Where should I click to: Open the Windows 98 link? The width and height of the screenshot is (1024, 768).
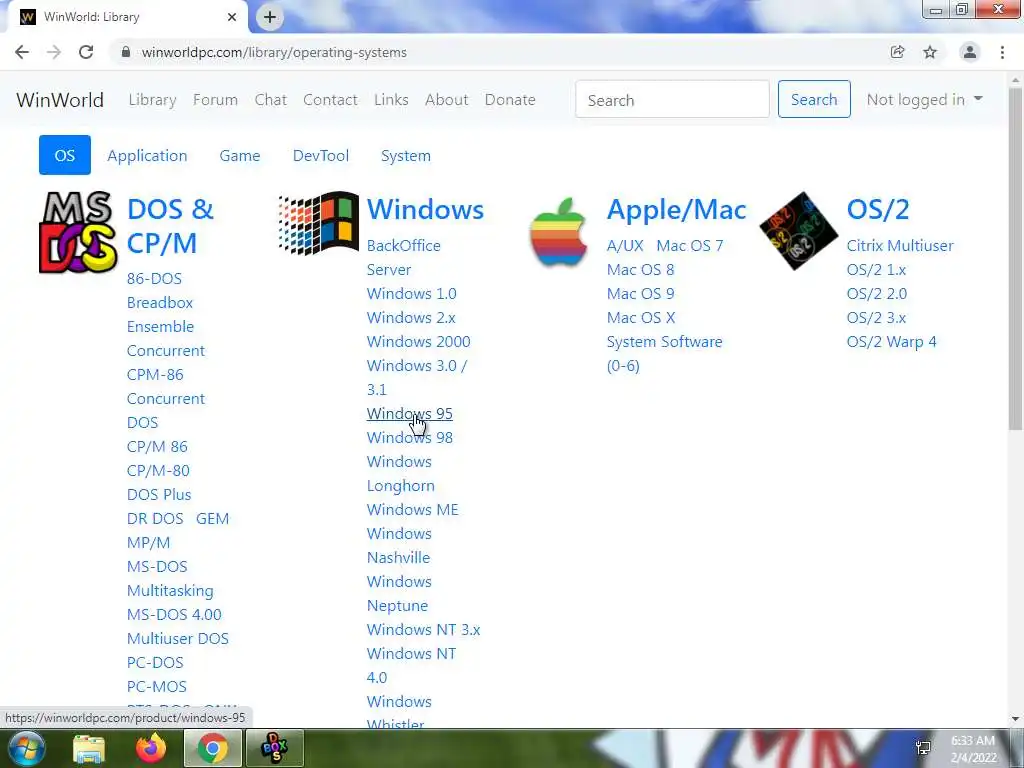(409, 438)
